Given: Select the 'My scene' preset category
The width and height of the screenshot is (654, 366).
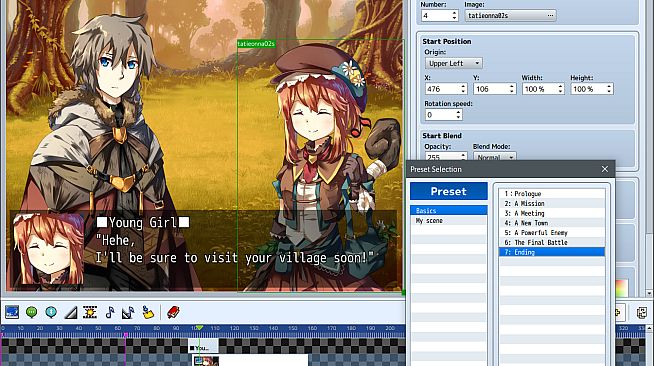Looking at the screenshot, I should tap(449, 221).
